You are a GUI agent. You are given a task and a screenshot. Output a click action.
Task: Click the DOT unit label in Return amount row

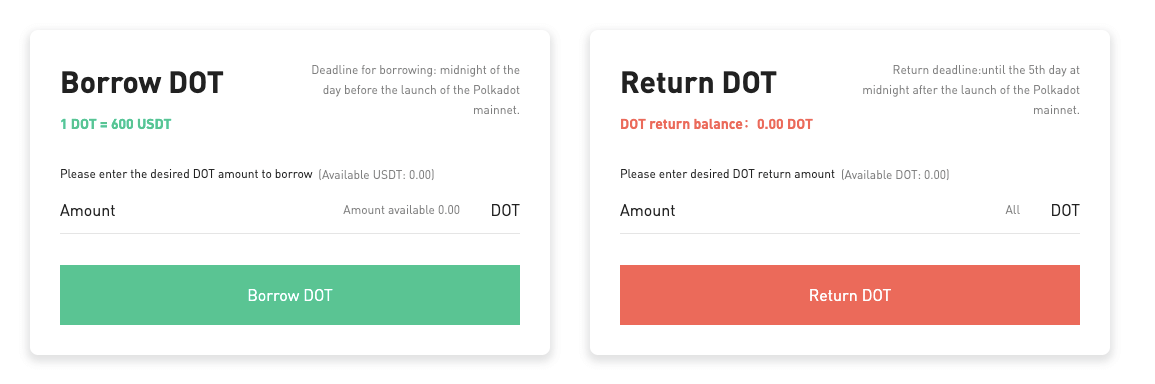click(x=1065, y=210)
